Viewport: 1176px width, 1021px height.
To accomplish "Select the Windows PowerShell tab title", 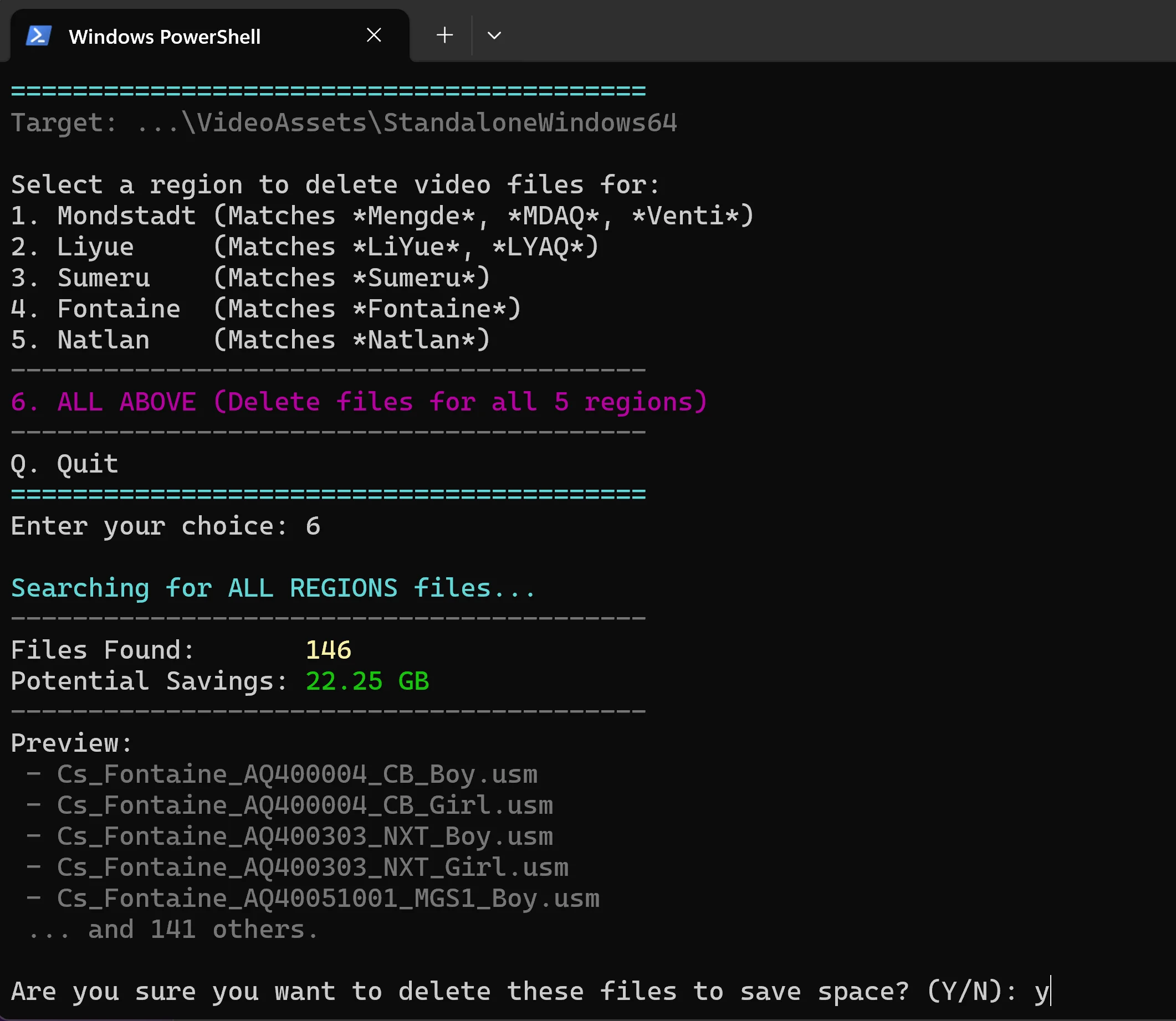I will coord(164,37).
